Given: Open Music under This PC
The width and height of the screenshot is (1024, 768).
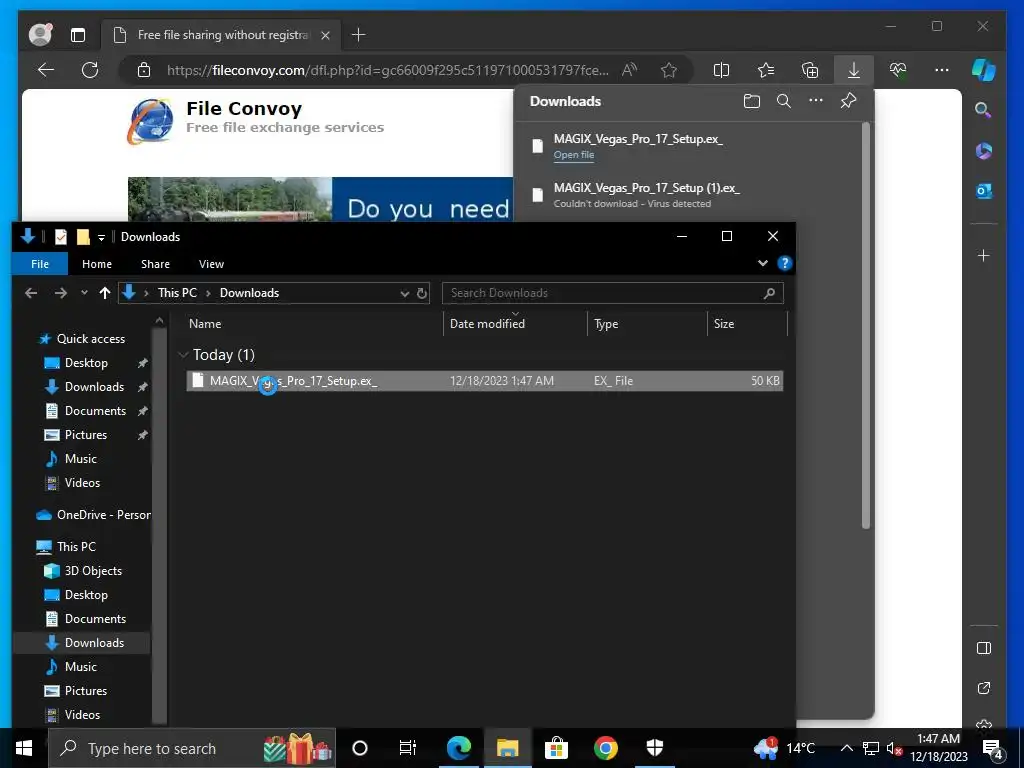Looking at the screenshot, I should tap(80, 667).
